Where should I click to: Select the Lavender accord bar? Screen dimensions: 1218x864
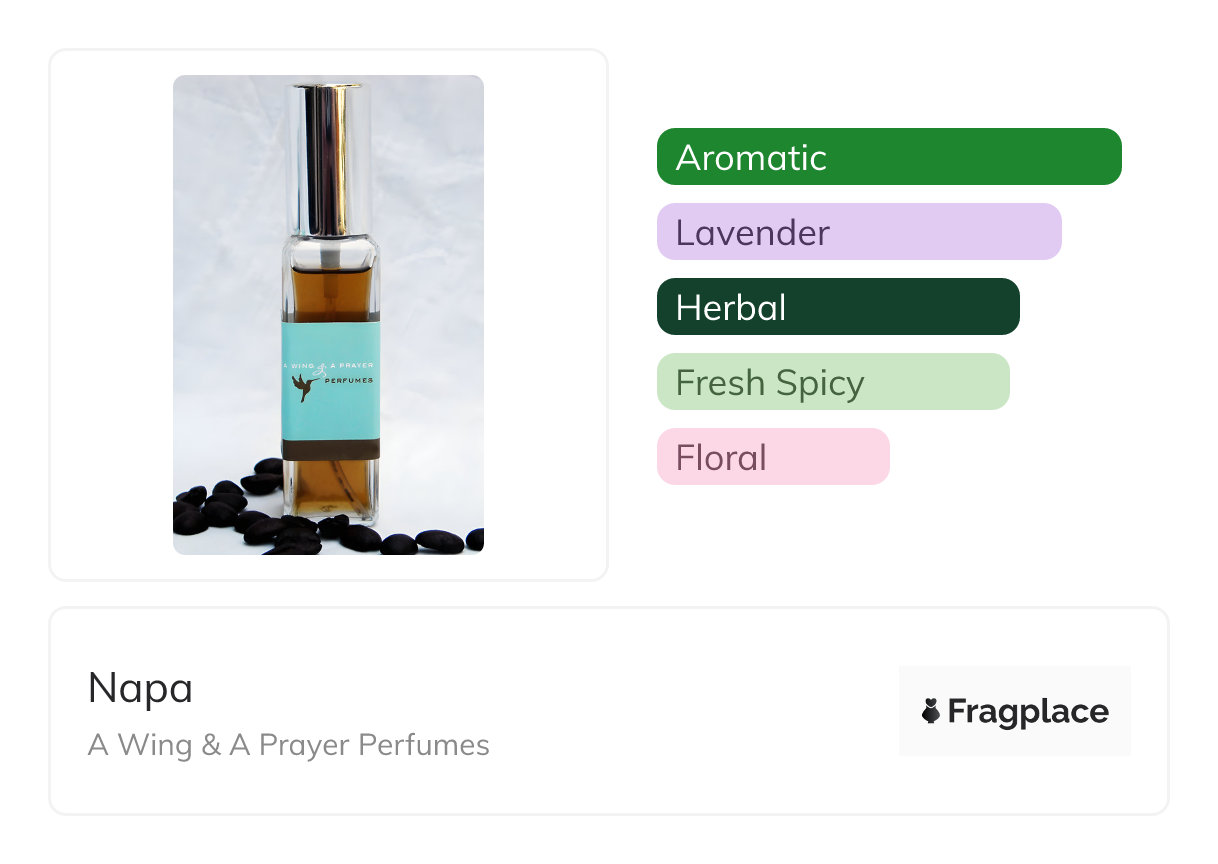point(858,232)
